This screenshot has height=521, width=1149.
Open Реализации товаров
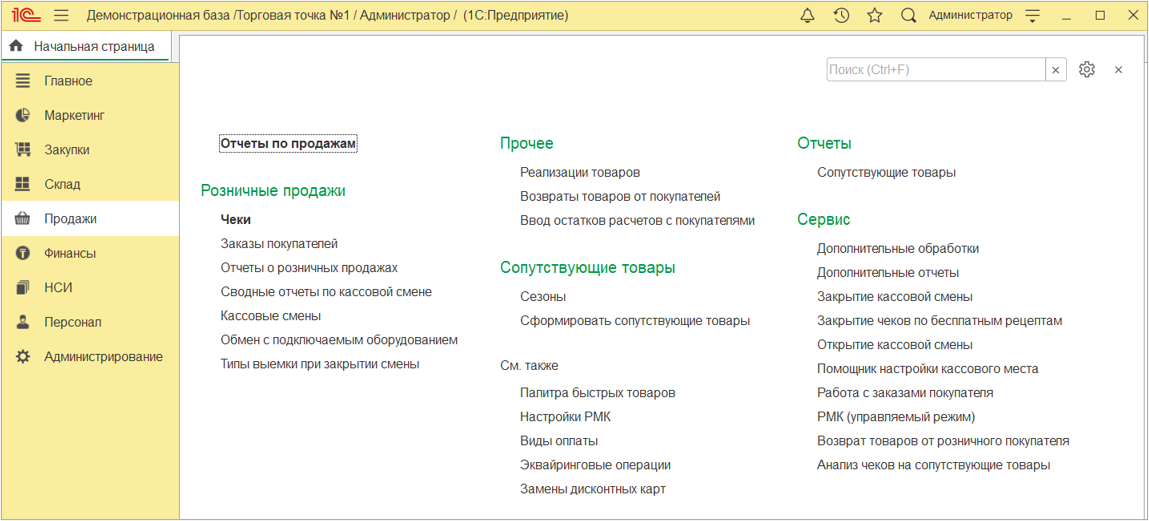coord(580,173)
